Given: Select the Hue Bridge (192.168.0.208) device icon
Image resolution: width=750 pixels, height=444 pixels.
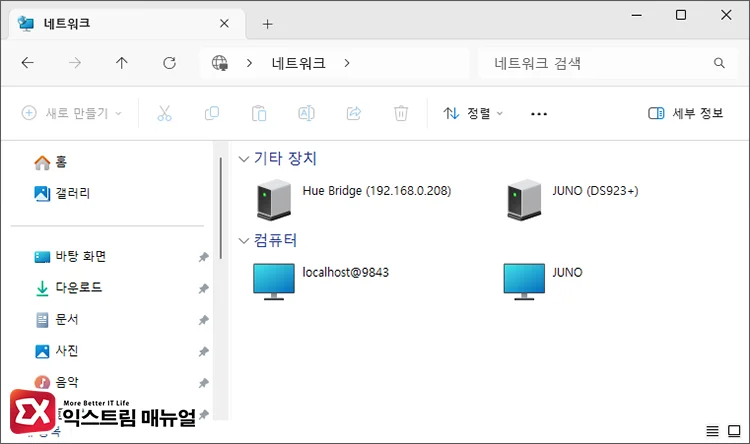Looking at the screenshot, I should click(x=274, y=200).
